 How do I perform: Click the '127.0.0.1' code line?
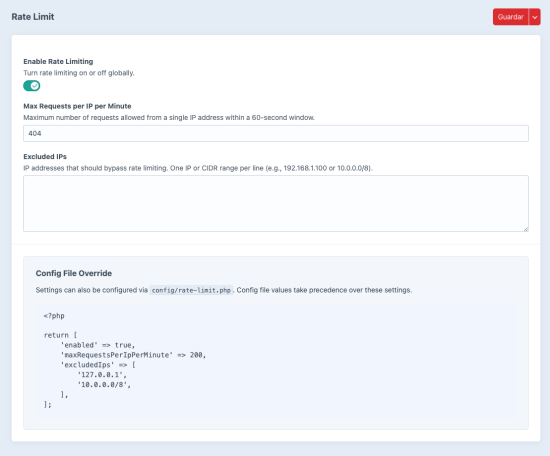(102, 375)
